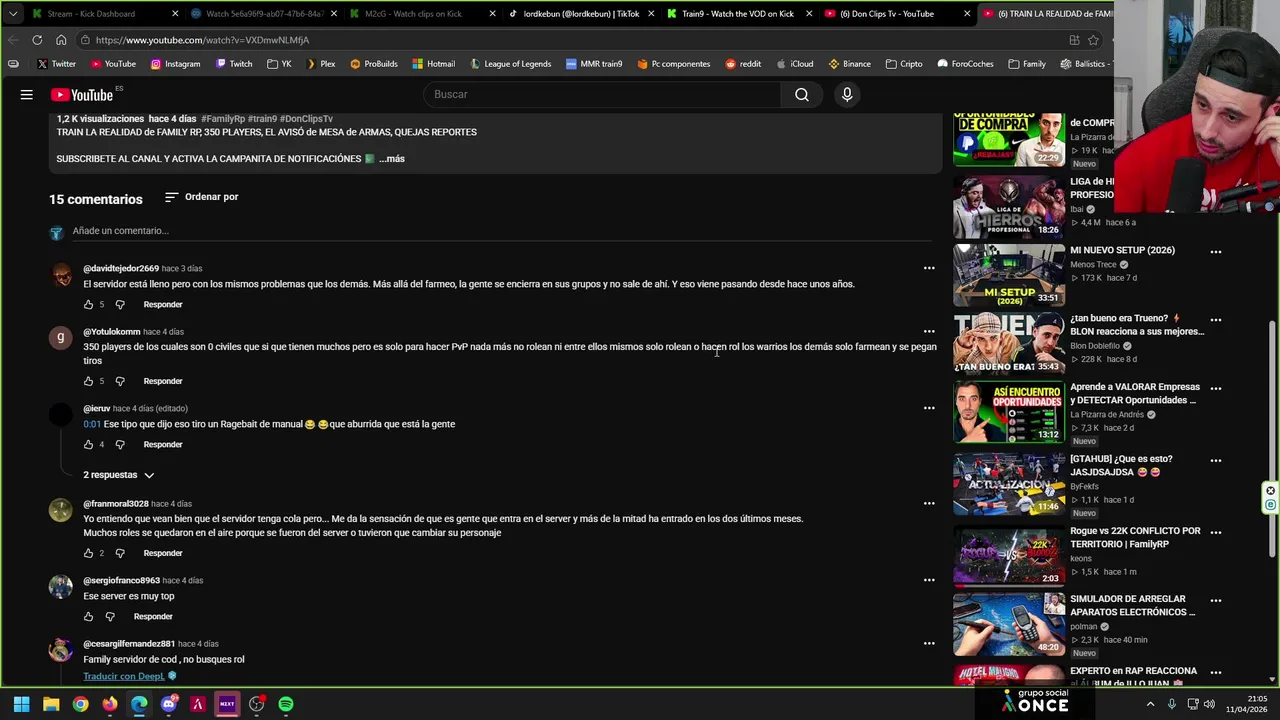This screenshot has height=720, width=1280.
Task: Activate voice search microphone
Action: click(847, 94)
